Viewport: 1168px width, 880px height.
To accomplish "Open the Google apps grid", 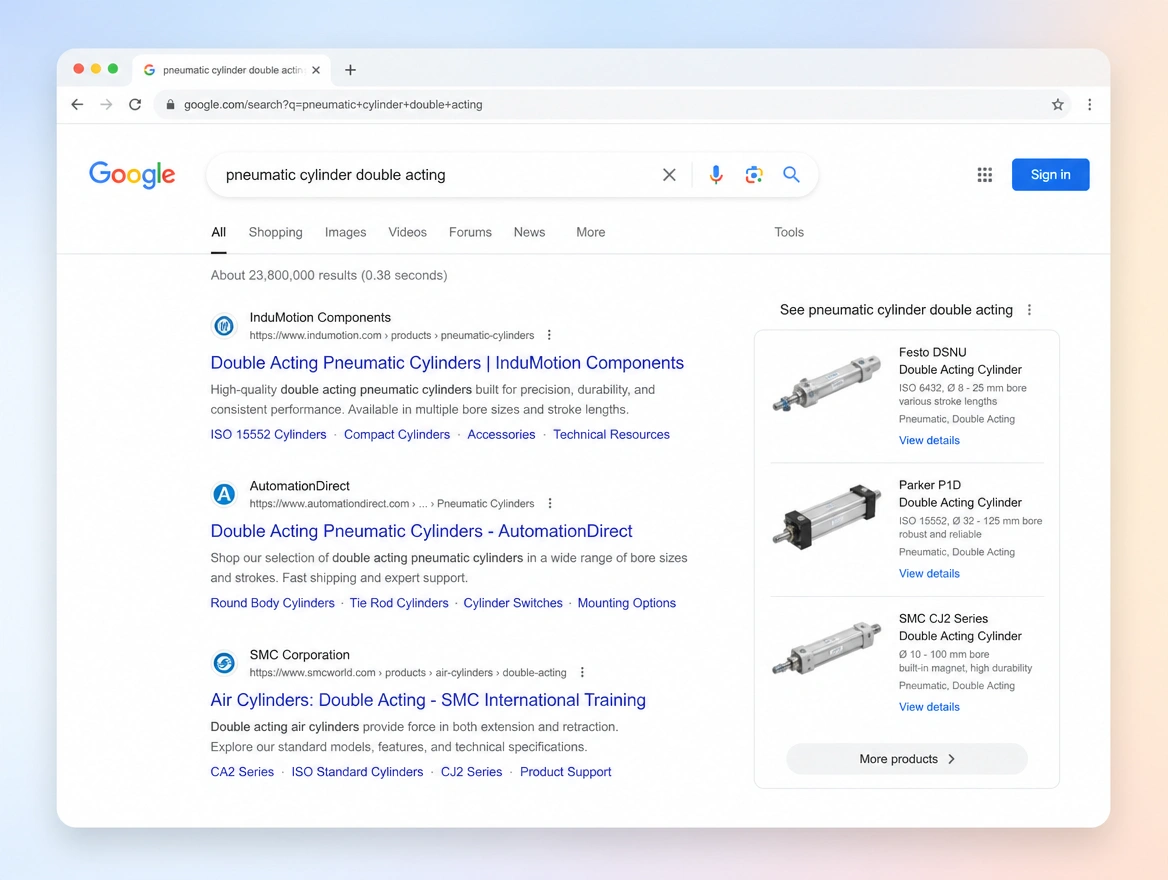I will [x=985, y=174].
